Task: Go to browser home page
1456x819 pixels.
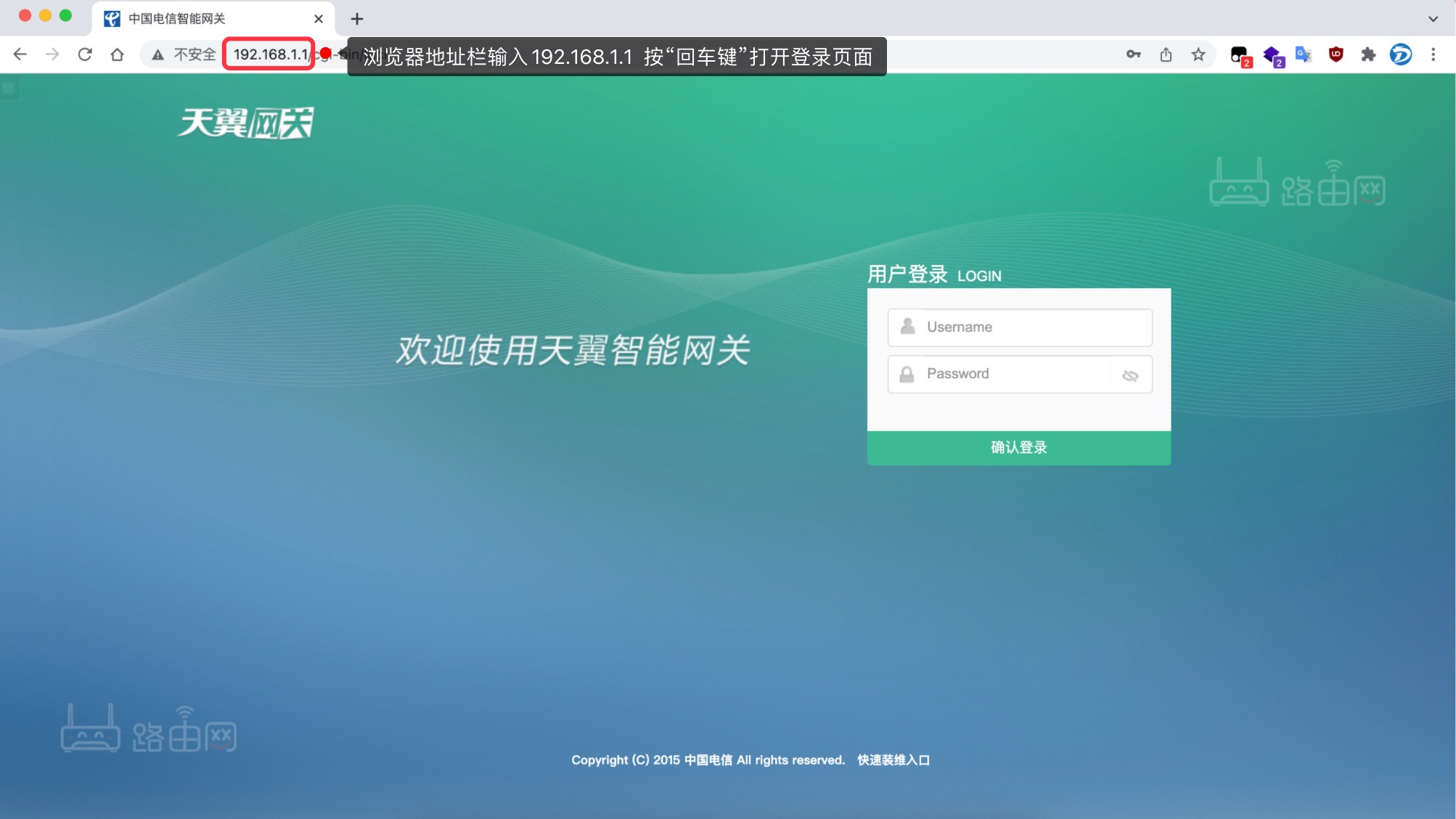Action: pyautogui.click(x=118, y=54)
